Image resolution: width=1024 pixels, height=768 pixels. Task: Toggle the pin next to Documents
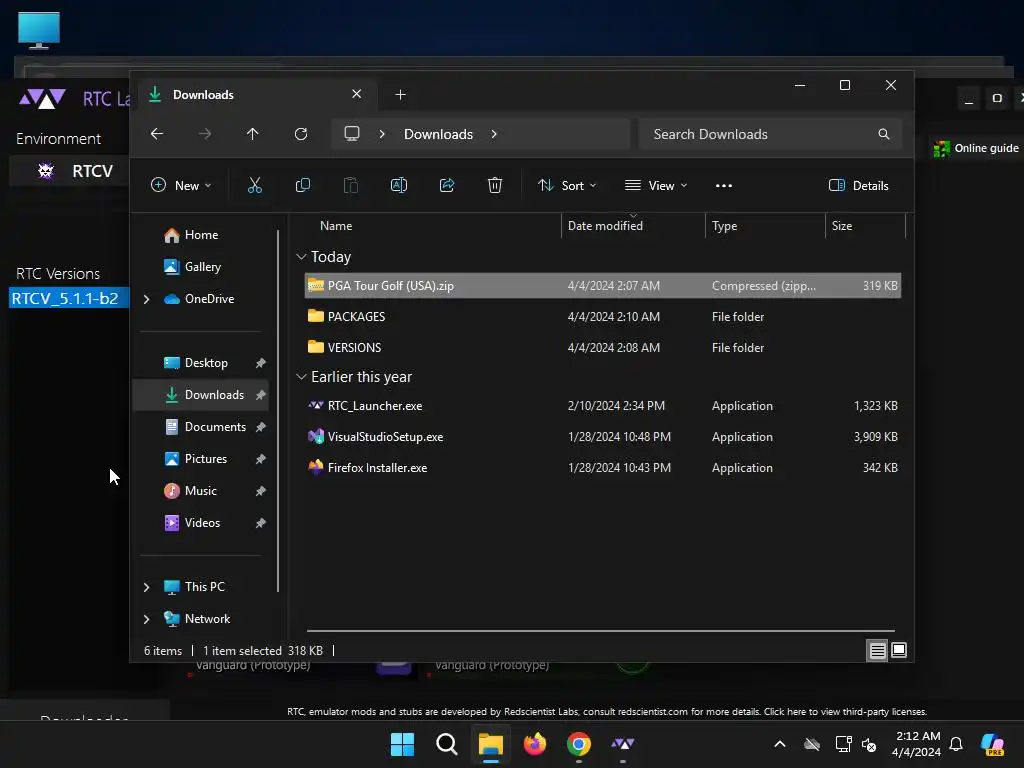pos(261,427)
